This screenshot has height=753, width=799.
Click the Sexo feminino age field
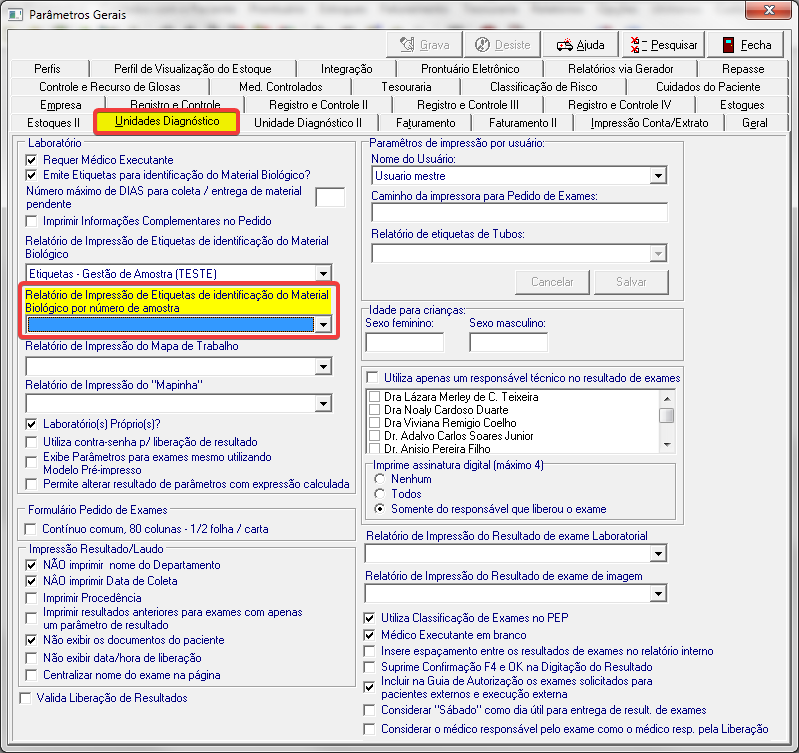tap(405, 342)
